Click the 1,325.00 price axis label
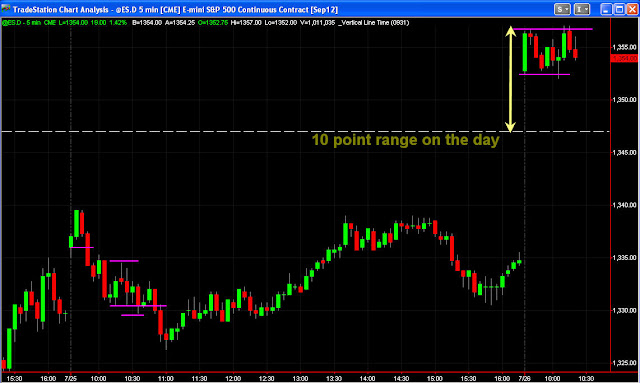This screenshot has height=383, width=640. 624,363
